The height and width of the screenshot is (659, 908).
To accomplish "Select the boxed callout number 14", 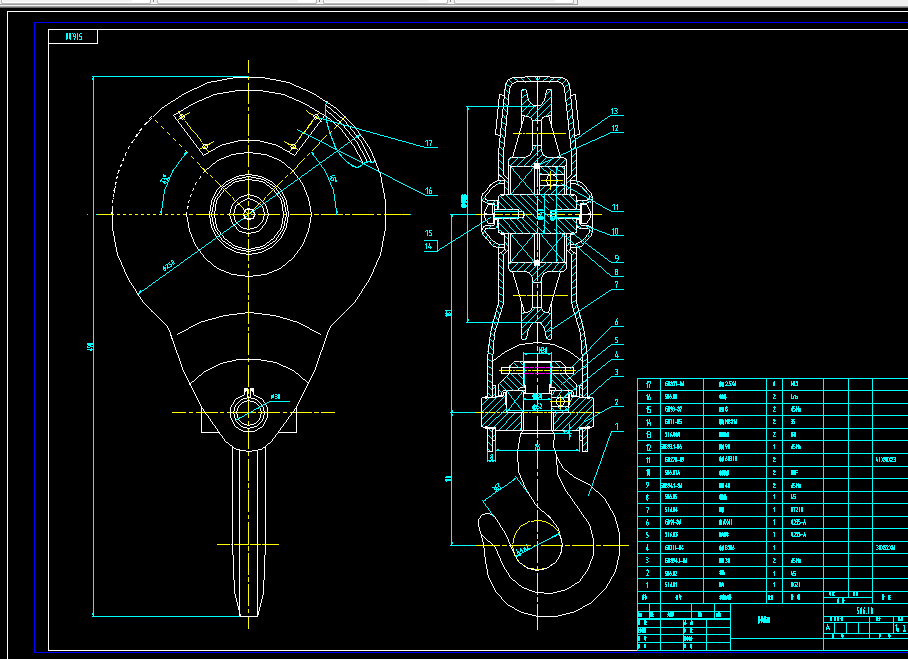I will point(430,246).
